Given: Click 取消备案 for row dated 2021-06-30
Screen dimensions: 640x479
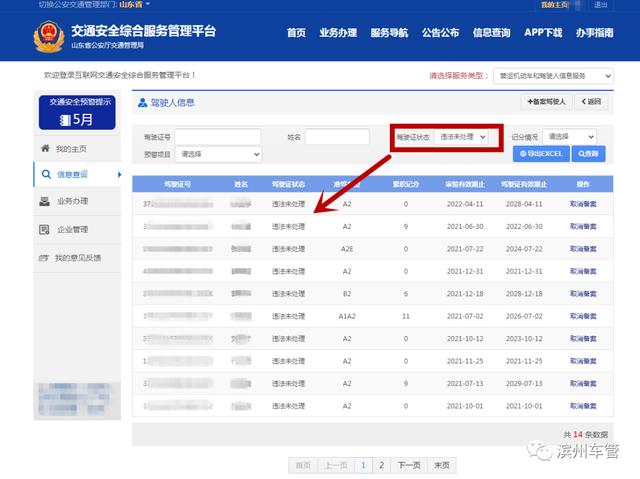Looking at the screenshot, I should pyautogui.click(x=583, y=226).
